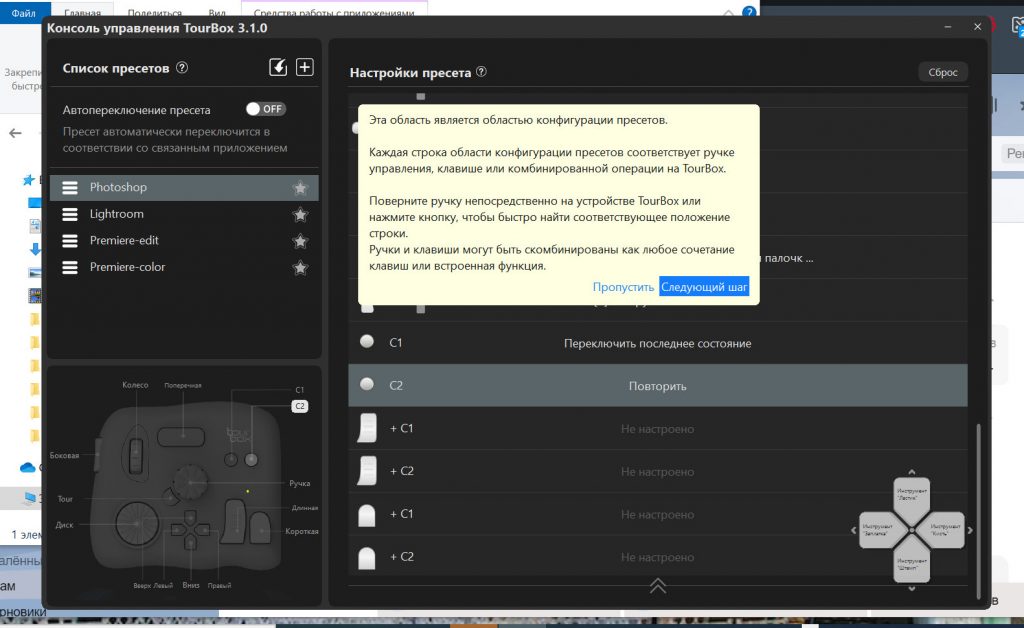
Task: Click right arrow of the D-pad overlay
Action: (970, 530)
